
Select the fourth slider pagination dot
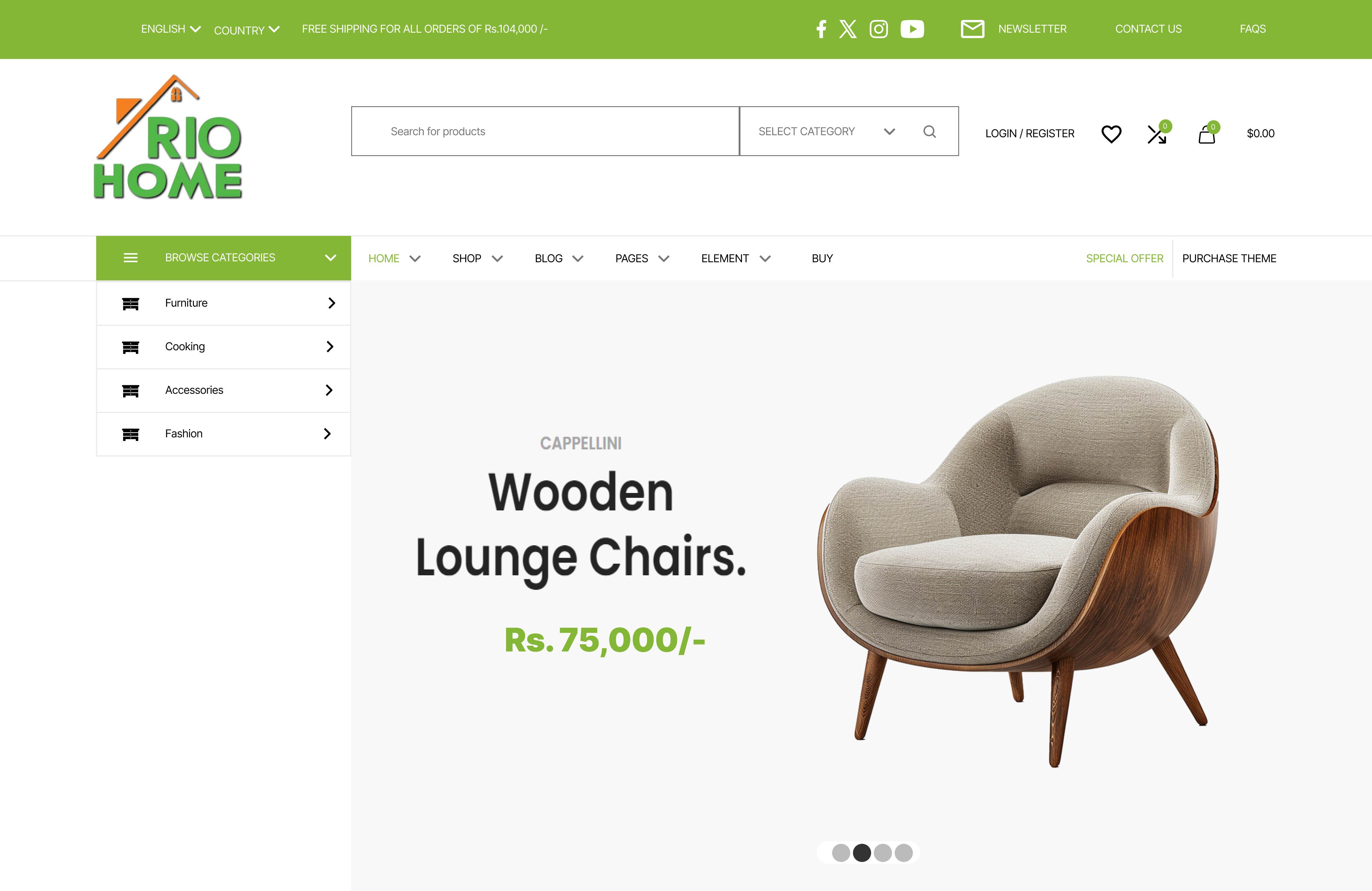coord(903,852)
